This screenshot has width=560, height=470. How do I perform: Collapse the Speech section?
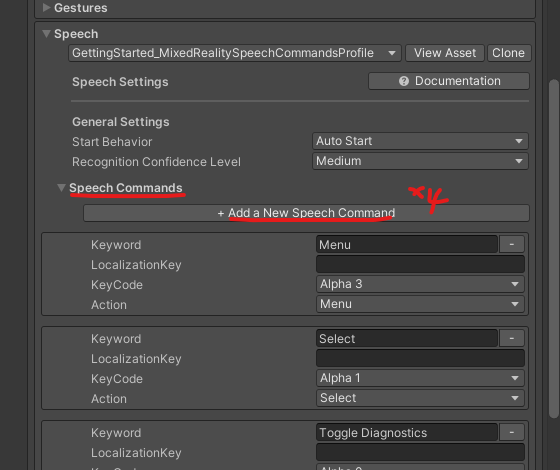point(46,34)
